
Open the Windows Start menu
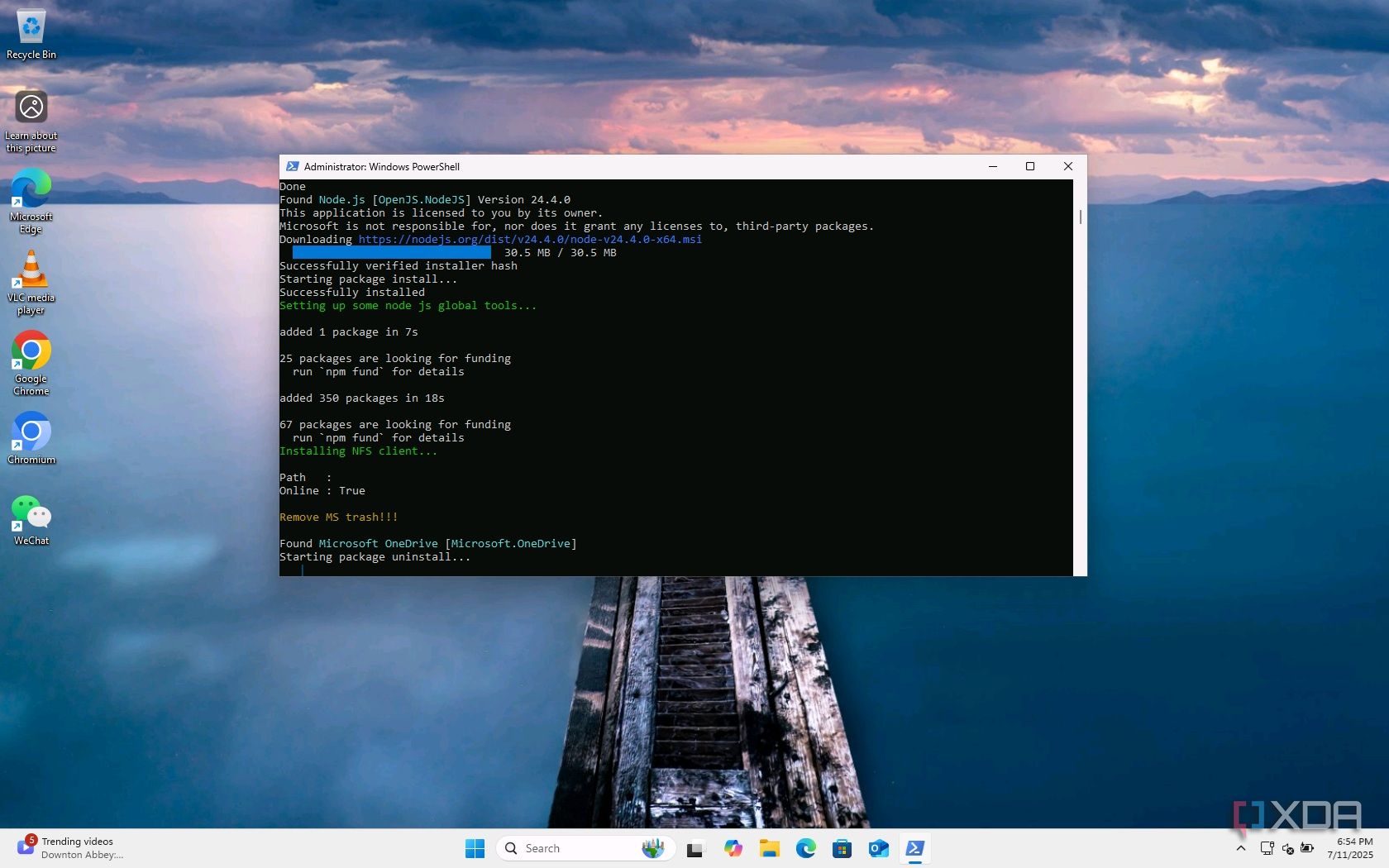pyautogui.click(x=475, y=849)
